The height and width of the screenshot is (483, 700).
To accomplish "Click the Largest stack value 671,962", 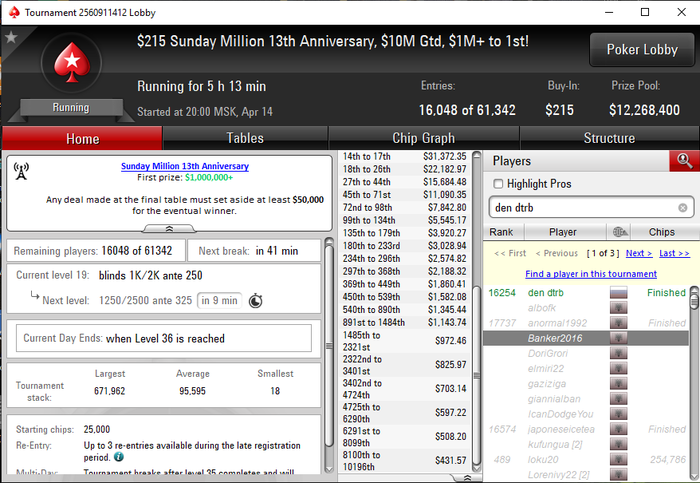I will (109, 391).
